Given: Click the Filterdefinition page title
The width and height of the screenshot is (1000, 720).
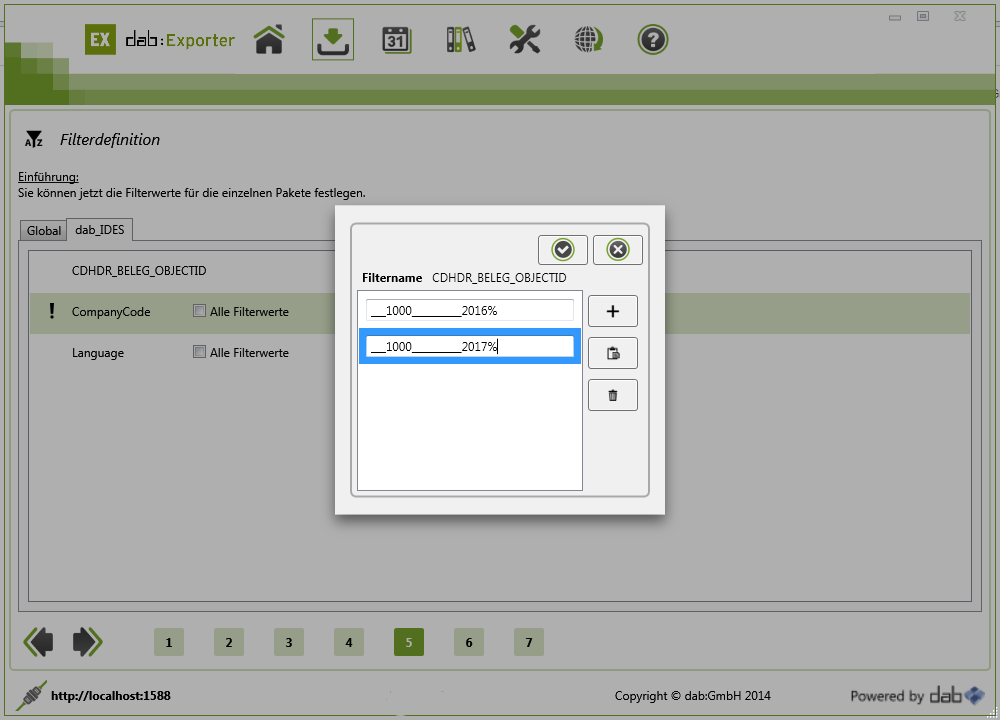Looking at the screenshot, I should click(x=110, y=140).
